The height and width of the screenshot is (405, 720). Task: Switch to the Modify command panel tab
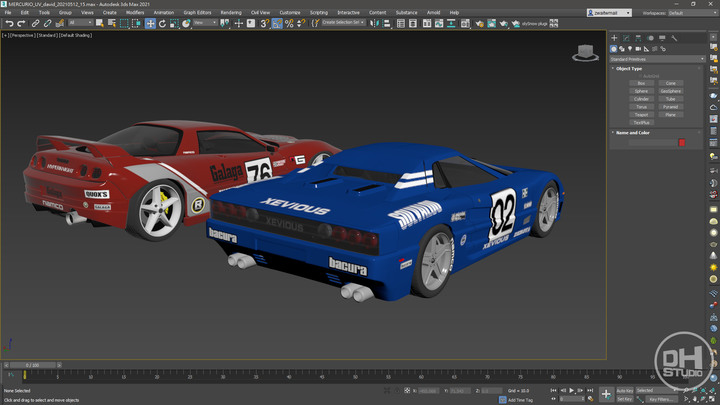(x=626, y=38)
